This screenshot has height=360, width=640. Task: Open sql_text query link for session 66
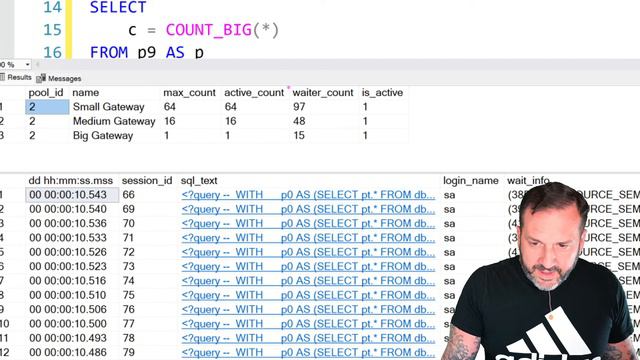308,195
